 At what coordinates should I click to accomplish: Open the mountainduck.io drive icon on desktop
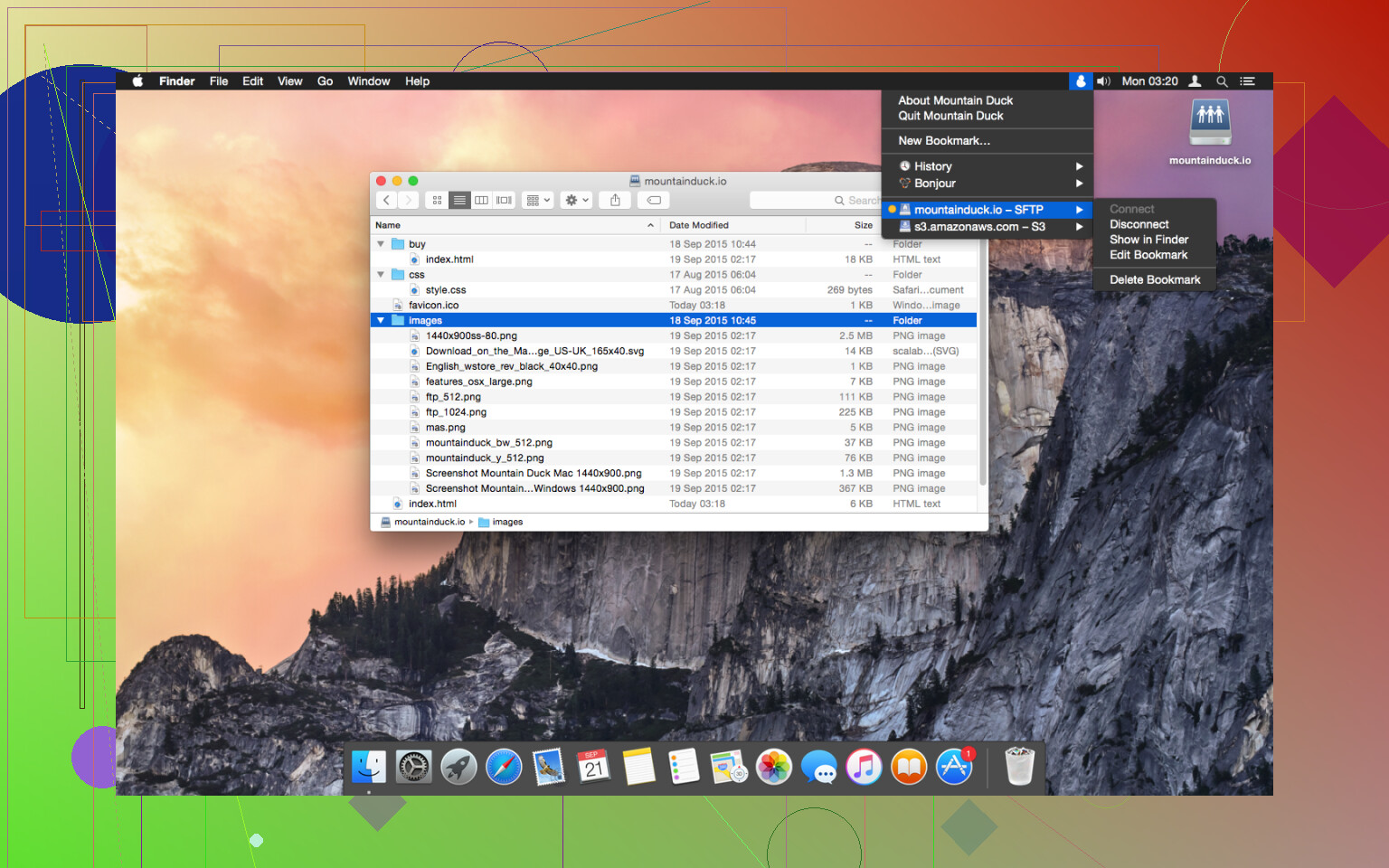click(1210, 133)
